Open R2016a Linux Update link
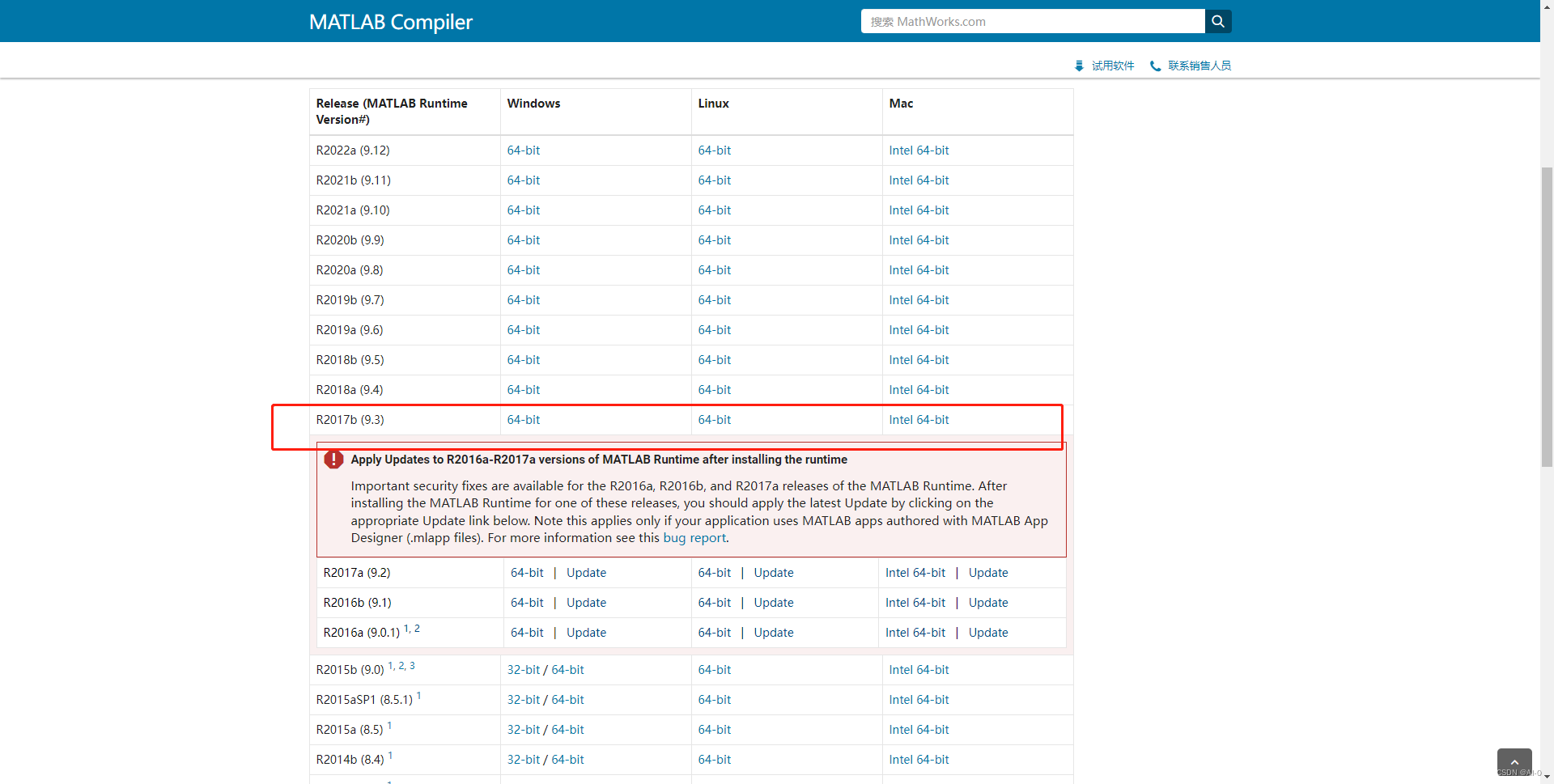This screenshot has width=1554, height=784. [x=774, y=633]
